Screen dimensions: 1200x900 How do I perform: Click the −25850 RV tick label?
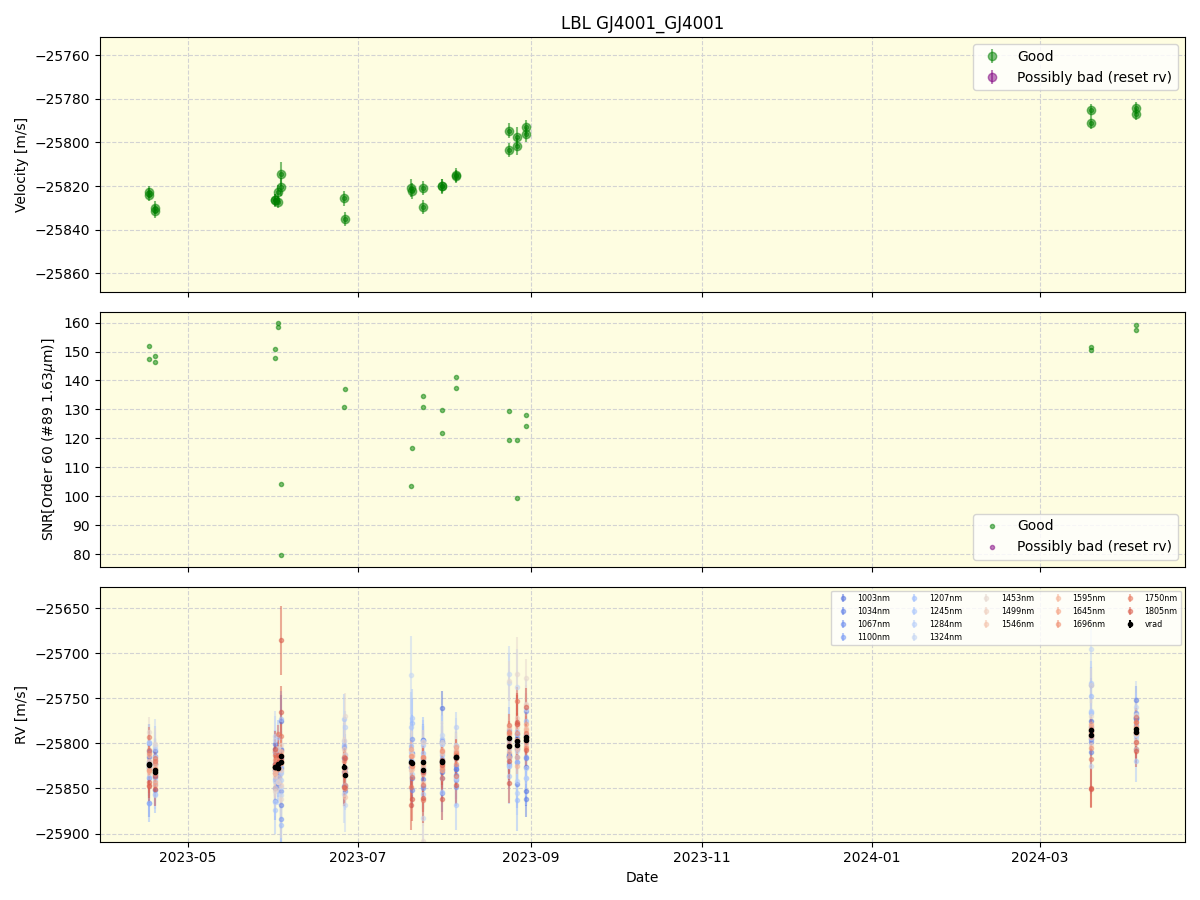[x=62, y=789]
